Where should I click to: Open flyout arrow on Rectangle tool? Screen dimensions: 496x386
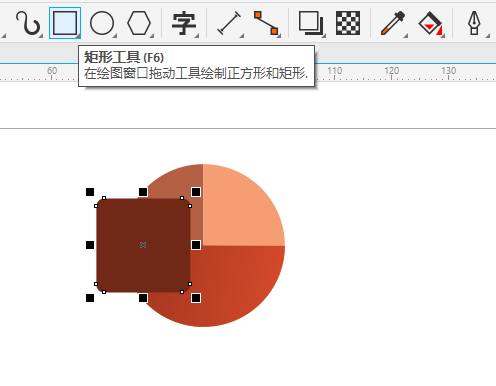click(x=78, y=35)
